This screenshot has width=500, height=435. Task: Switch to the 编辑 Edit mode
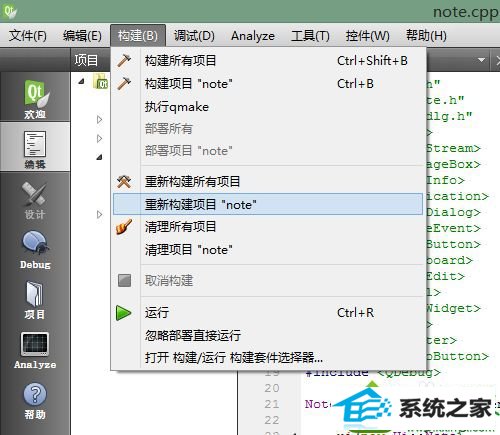coord(35,148)
